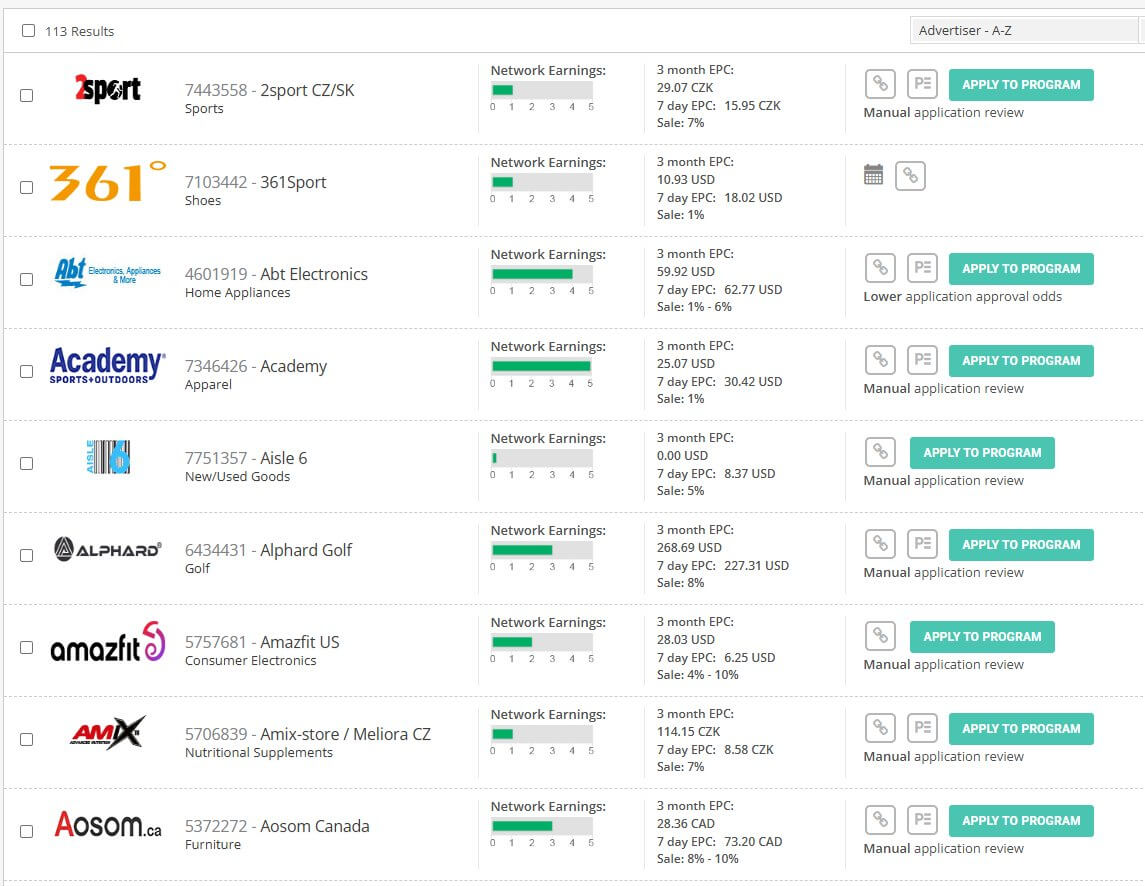Click the Academy Sports+Outdoors logo

click(x=107, y=365)
